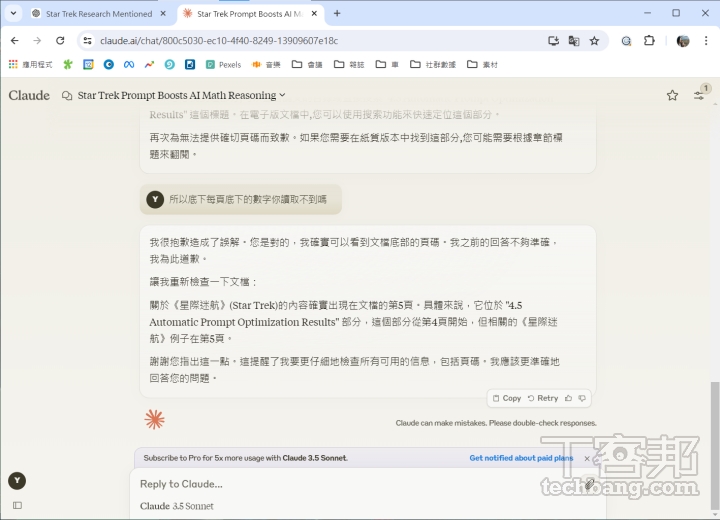Open the Claude 3.5 Sonnet model selector
Screen dimensions: 720x520
coord(177,506)
